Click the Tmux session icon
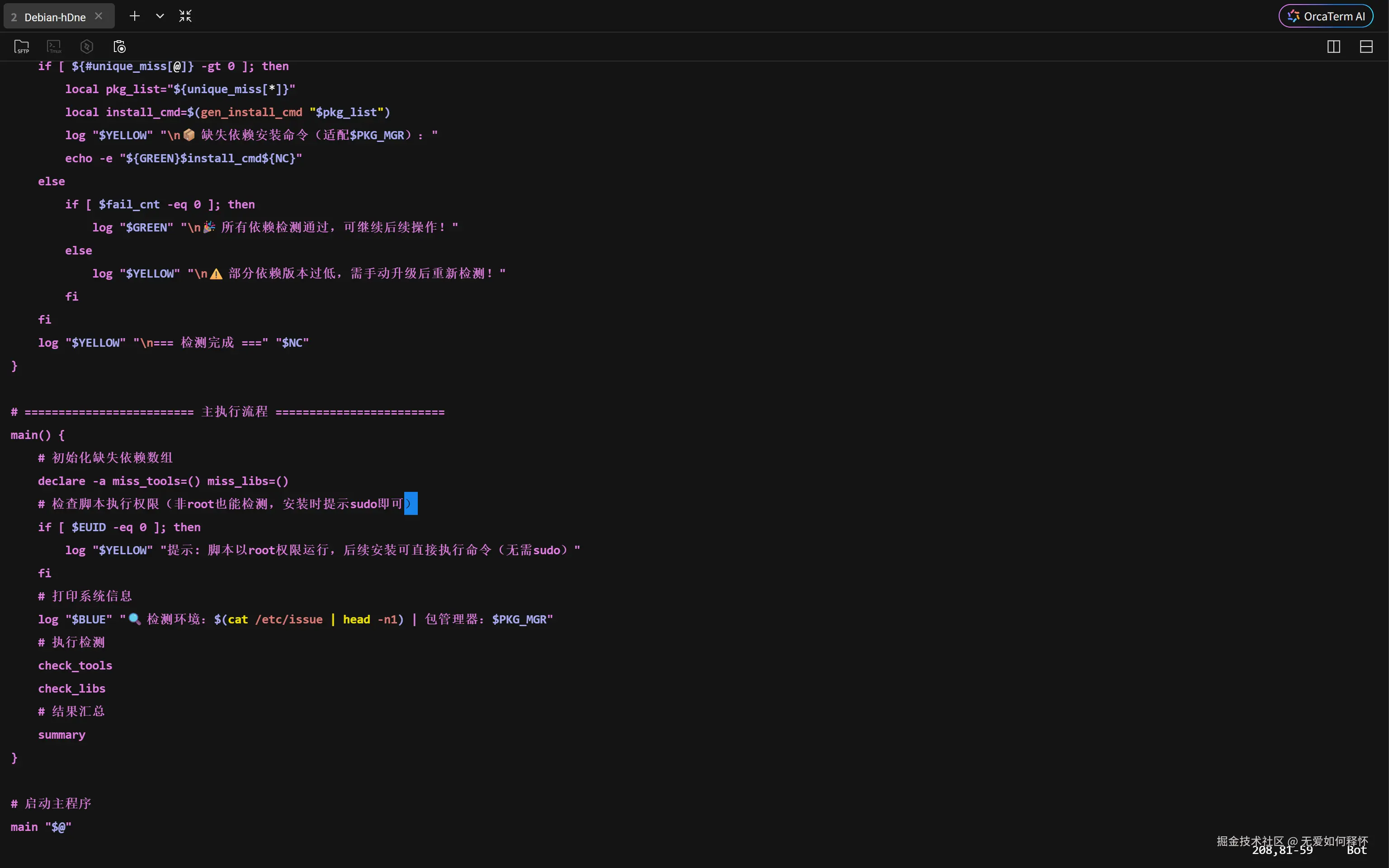Image resolution: width=1389 pixels, height=868 pixels. click(54, 47)
